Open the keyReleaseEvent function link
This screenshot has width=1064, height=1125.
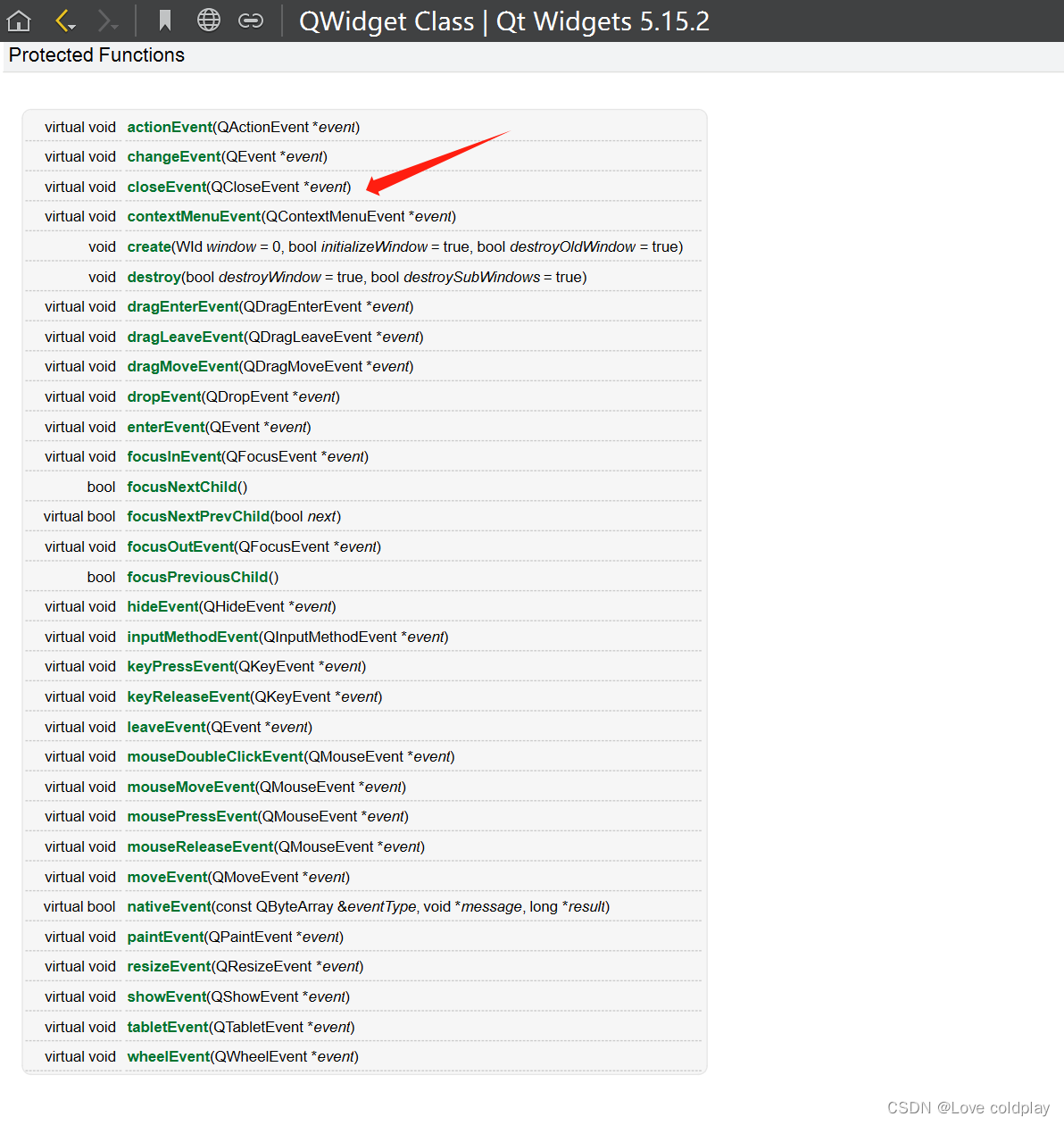point(188,696)
